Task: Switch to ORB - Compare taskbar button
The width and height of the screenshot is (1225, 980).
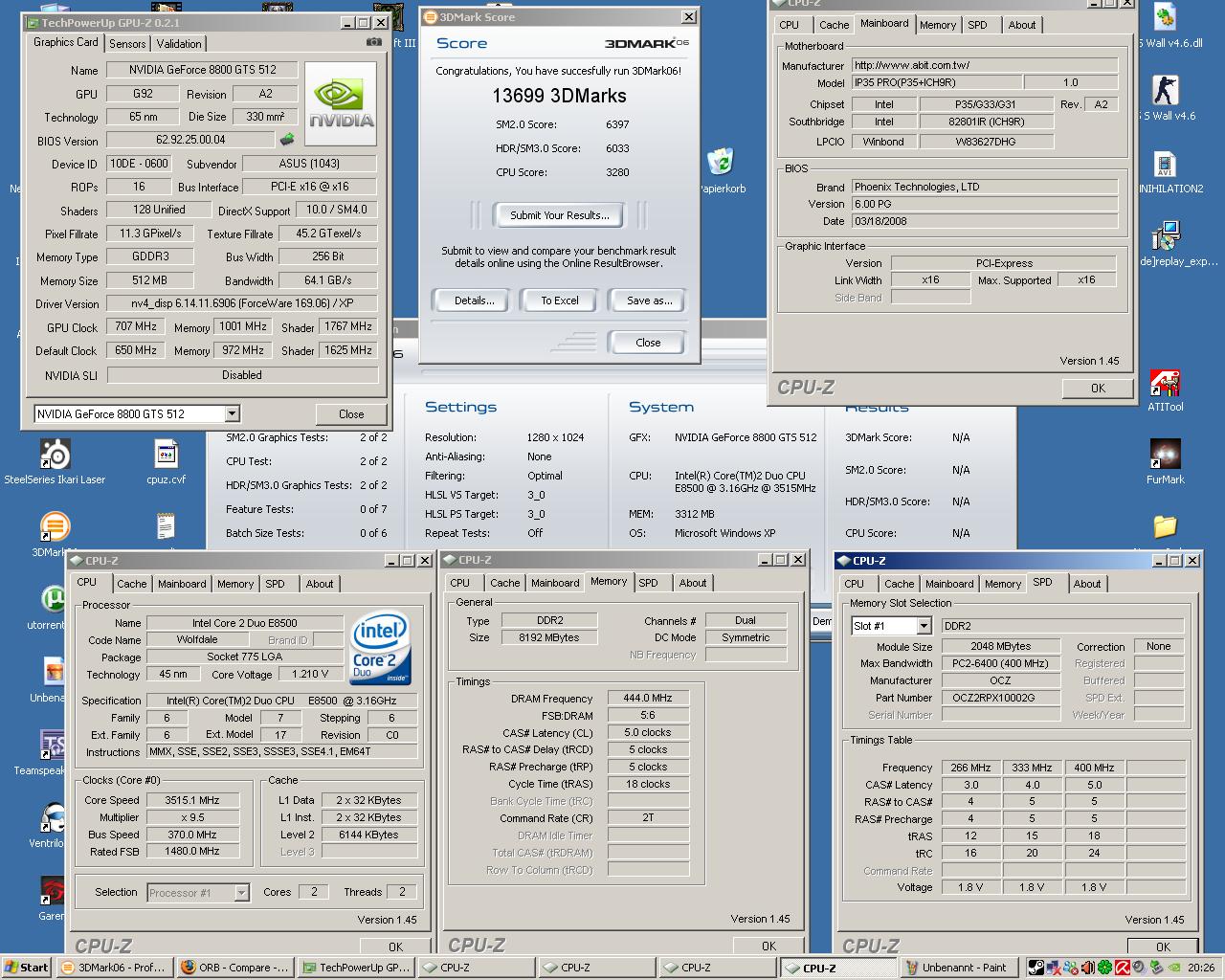Action: [x=235, y=968]
